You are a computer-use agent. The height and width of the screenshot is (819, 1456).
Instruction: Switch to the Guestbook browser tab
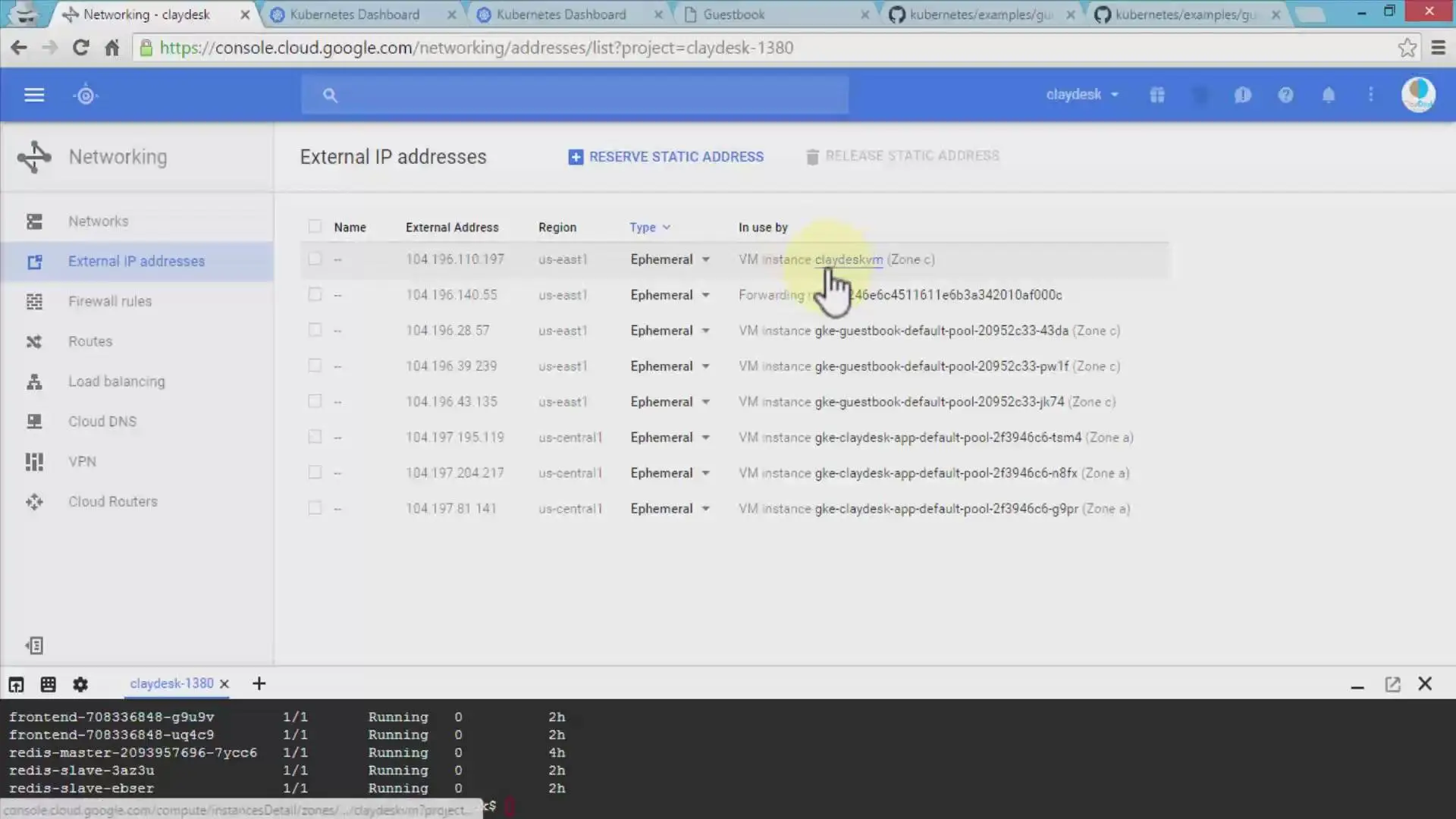point(773,14)
